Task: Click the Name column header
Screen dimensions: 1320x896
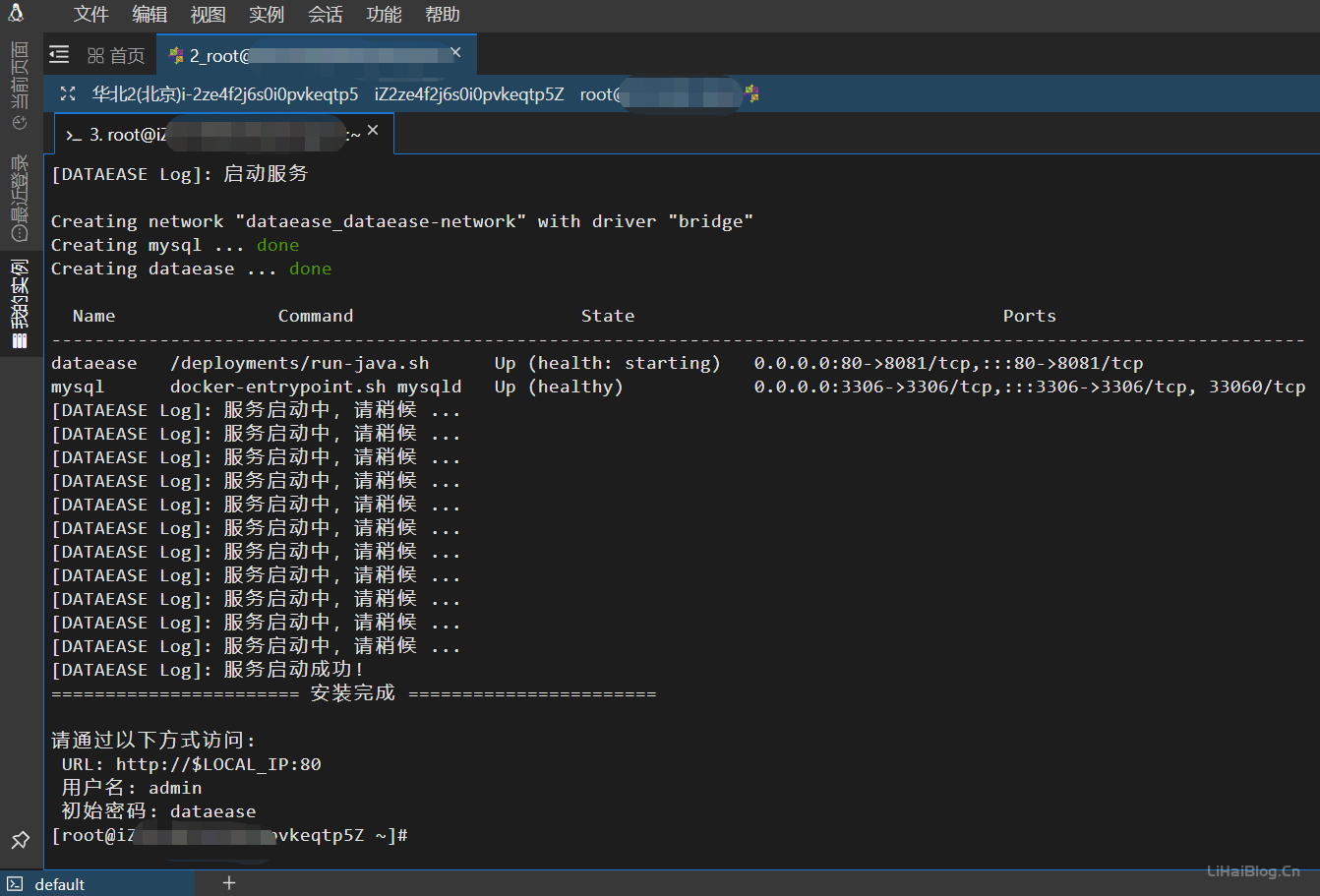Action: [x=93, y=316]
